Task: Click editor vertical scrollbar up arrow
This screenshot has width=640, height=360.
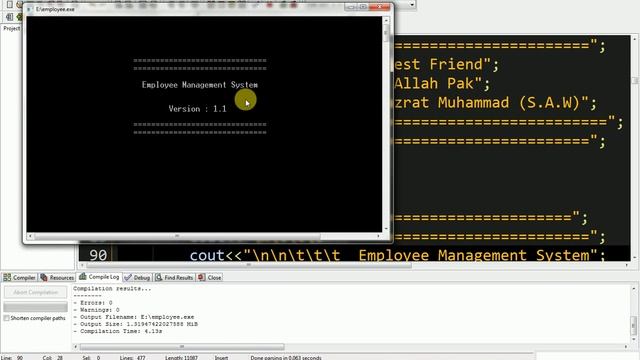Action: [635, 39]
